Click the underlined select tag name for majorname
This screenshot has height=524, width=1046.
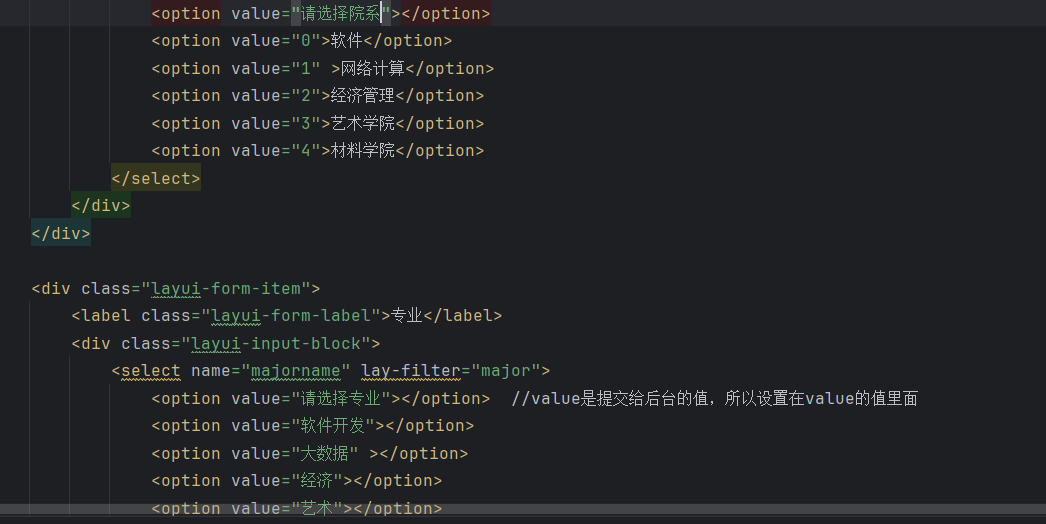[151, 371]
